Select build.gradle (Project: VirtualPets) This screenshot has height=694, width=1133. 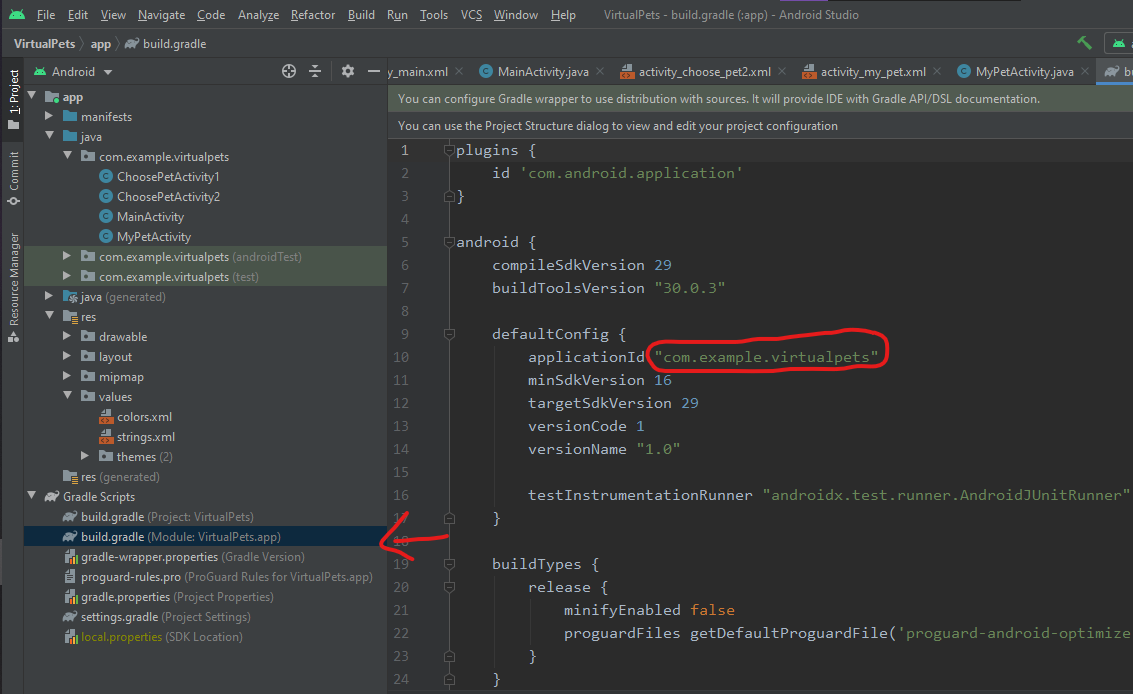166,517
